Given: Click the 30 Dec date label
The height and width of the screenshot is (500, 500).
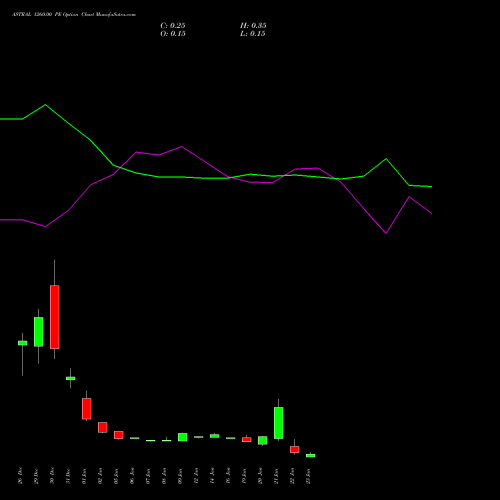Looking at the screenshot, I should coord(52,476).
